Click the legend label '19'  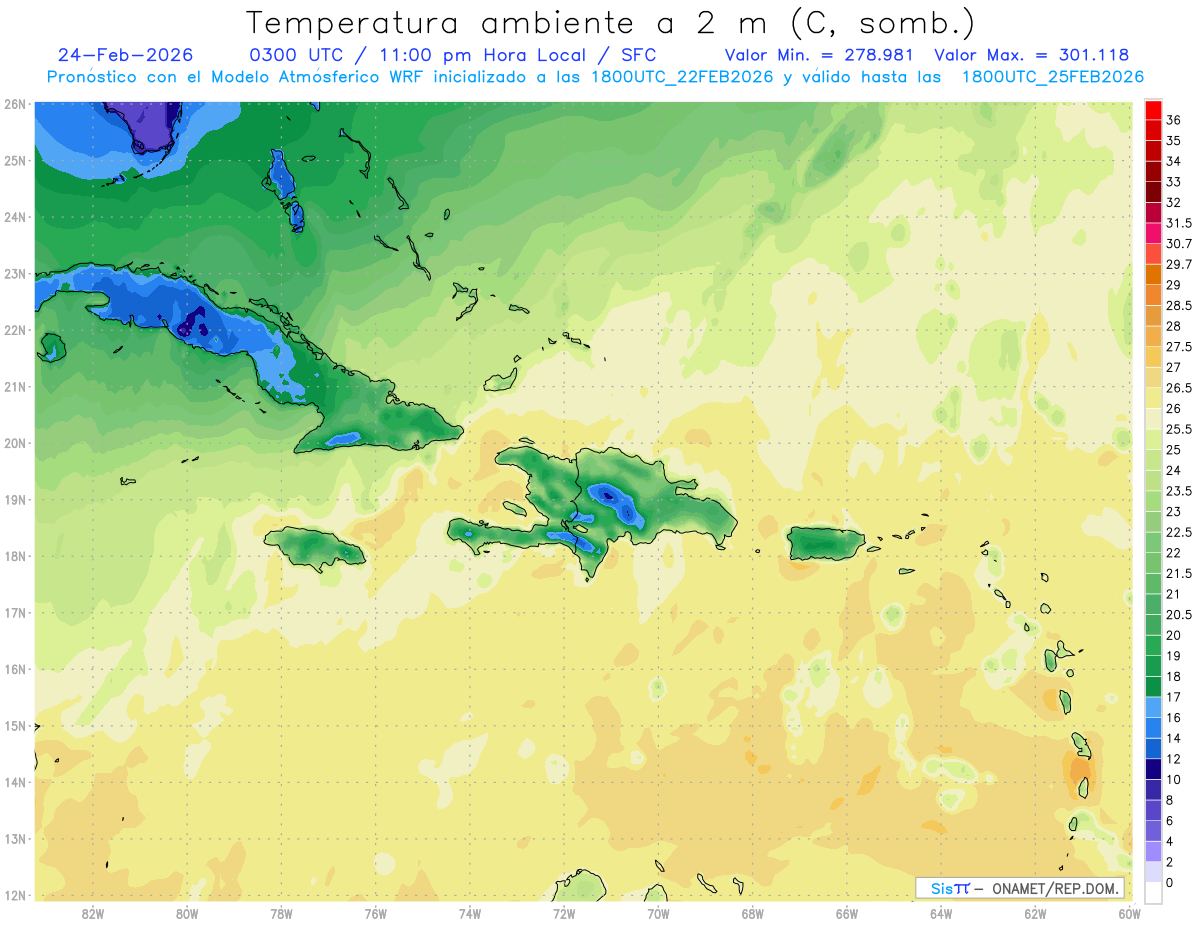click(1174, 656)
